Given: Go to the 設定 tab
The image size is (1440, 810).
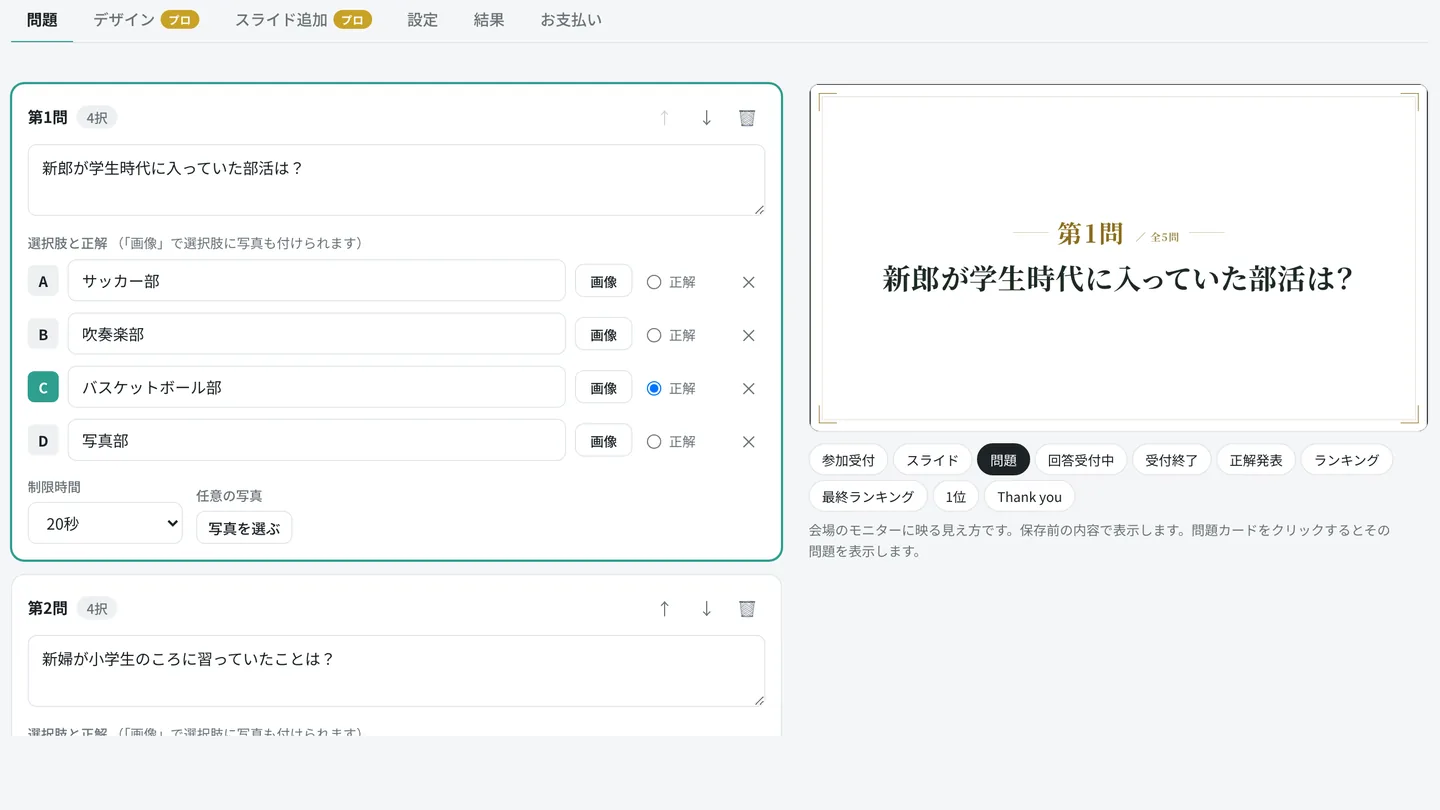Looking at the screenshot, I should point(423,20).
